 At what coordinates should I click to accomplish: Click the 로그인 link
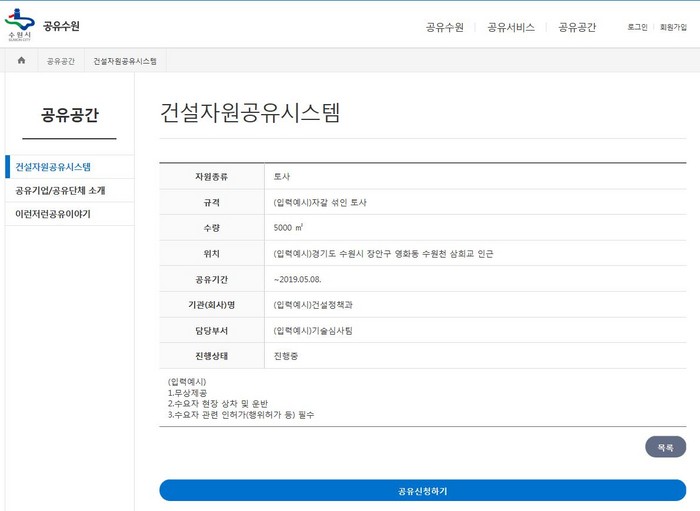[x=637, y=27]
